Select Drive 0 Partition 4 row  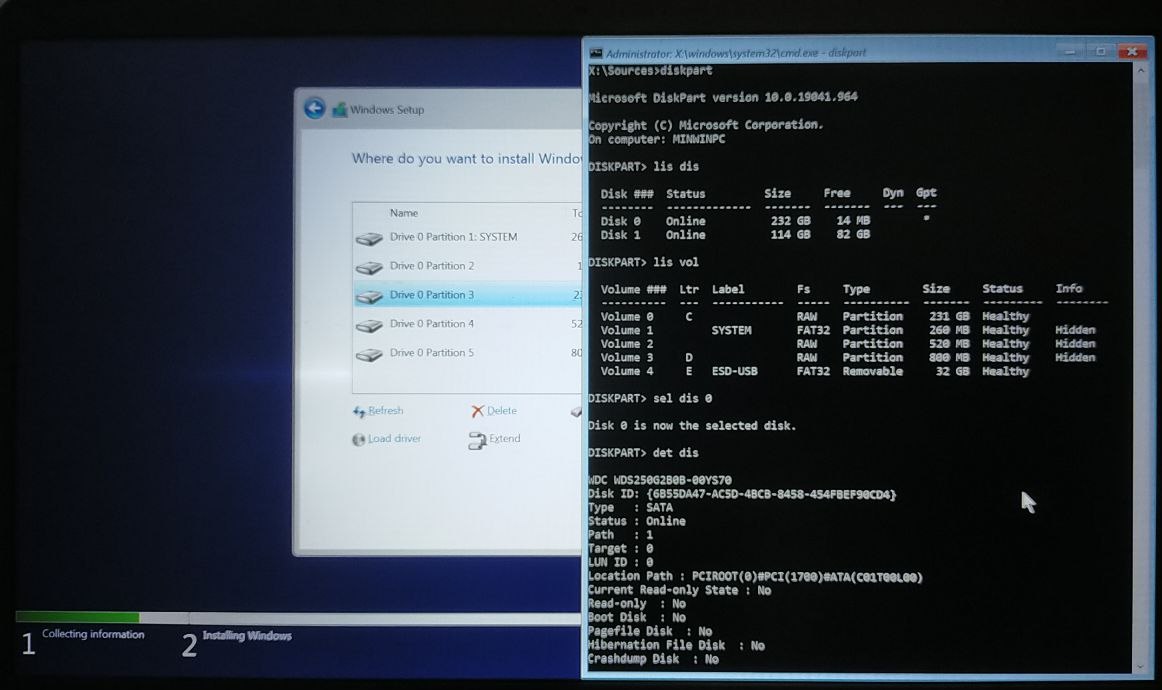point(468,324)
